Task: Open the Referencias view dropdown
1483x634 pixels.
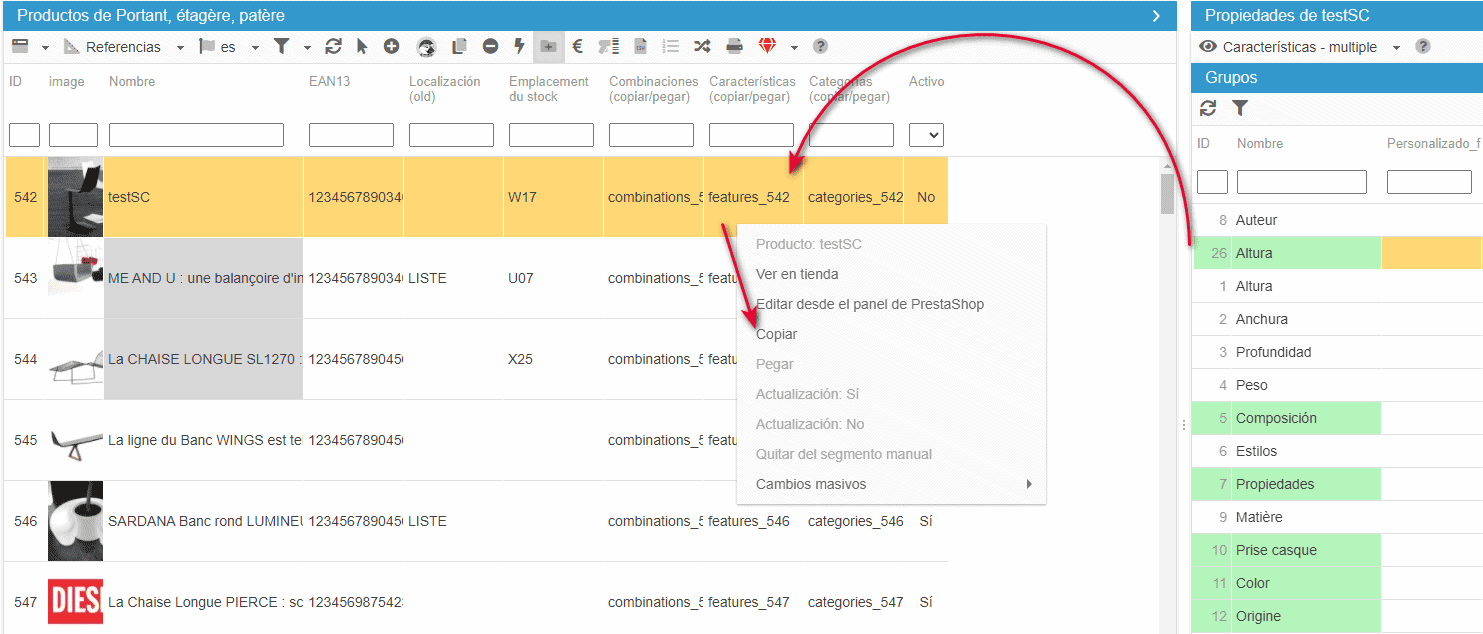Action: click(x=180, y=47)
